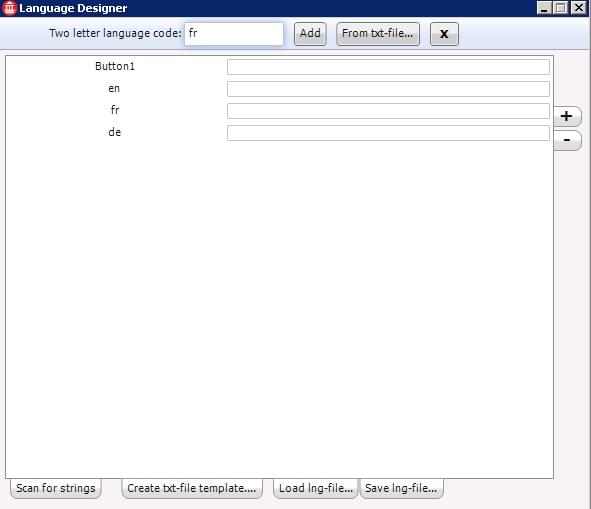Click Create txt-file template button
Screen dimensions: 591x509
coord(192,488)
